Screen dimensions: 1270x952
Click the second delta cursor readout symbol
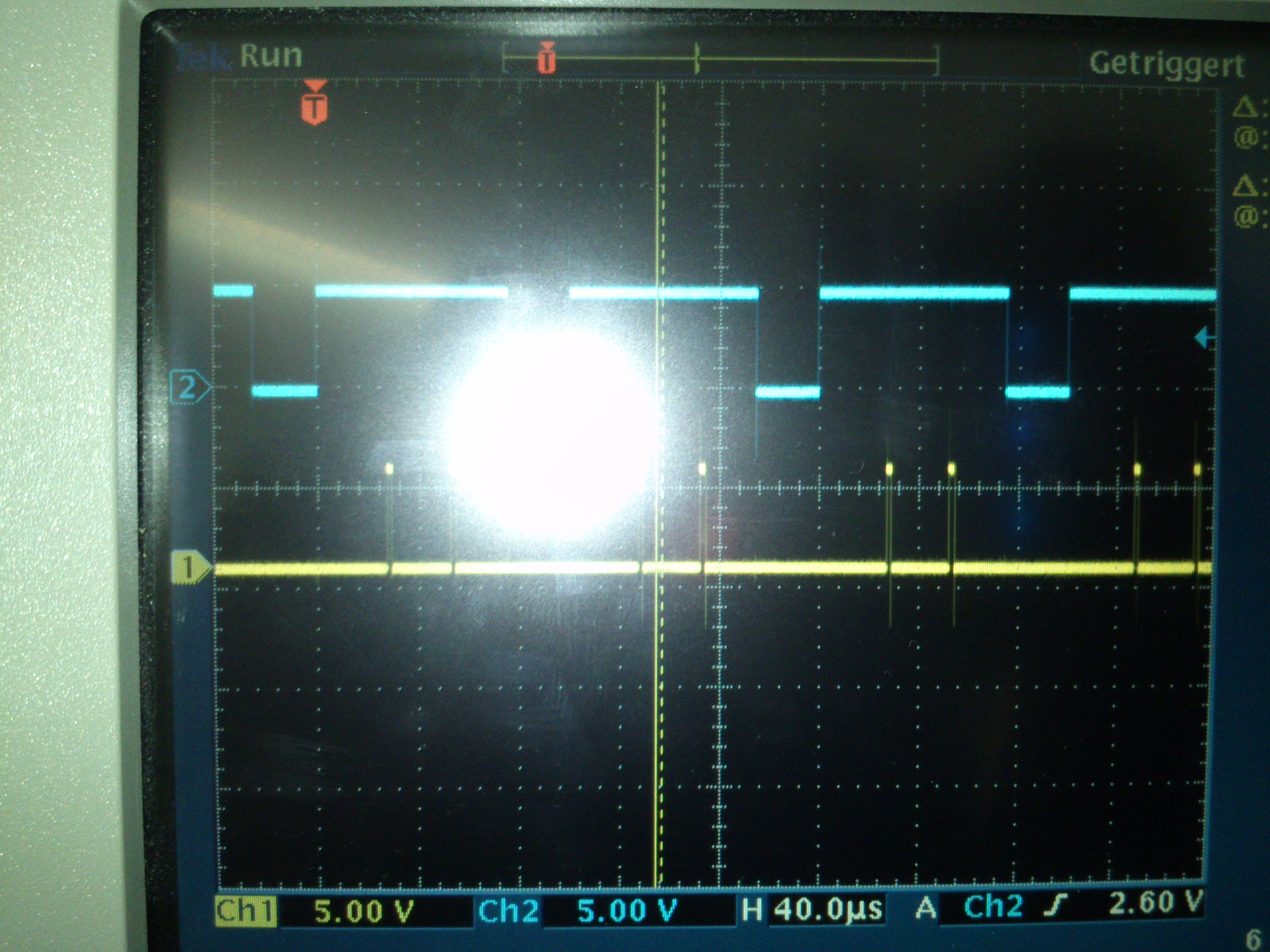coord(1246,187)
